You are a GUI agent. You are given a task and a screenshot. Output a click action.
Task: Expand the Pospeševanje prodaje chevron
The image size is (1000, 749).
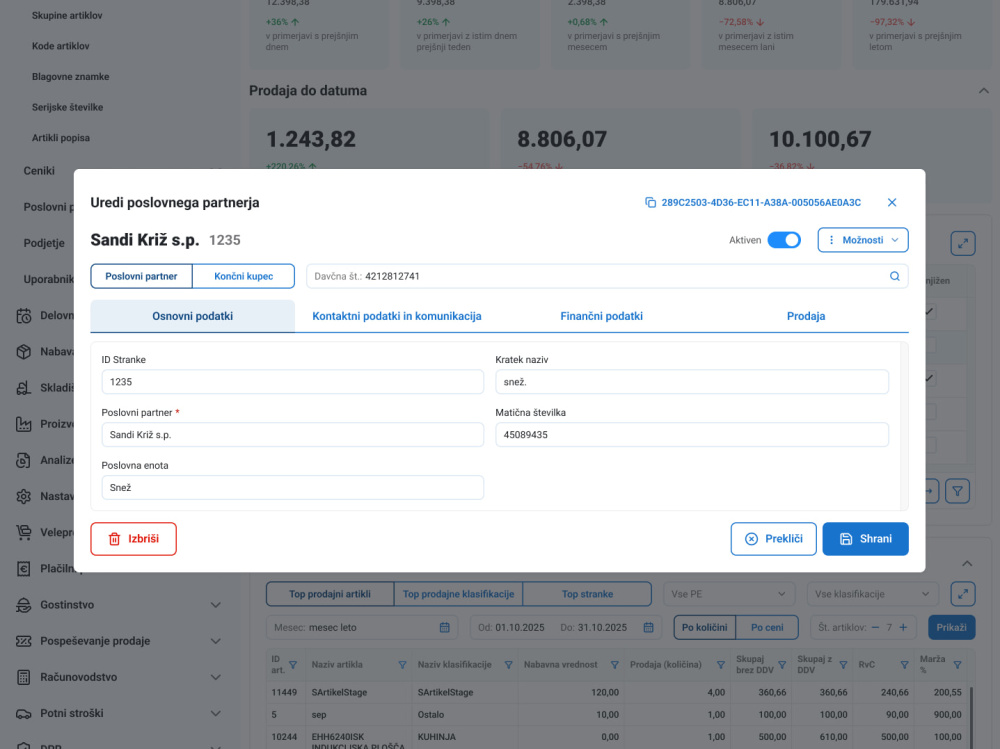coord(216,641)
